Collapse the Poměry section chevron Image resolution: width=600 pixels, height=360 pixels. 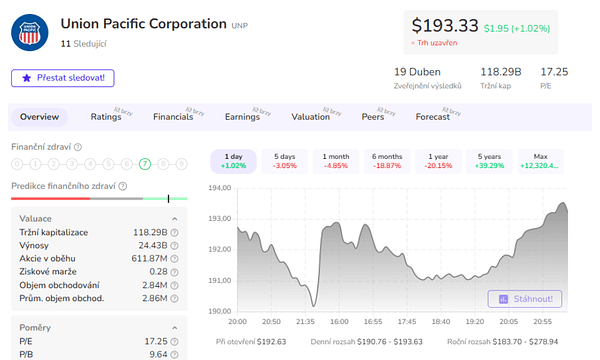pyautogui.click(x=174, y=328)
